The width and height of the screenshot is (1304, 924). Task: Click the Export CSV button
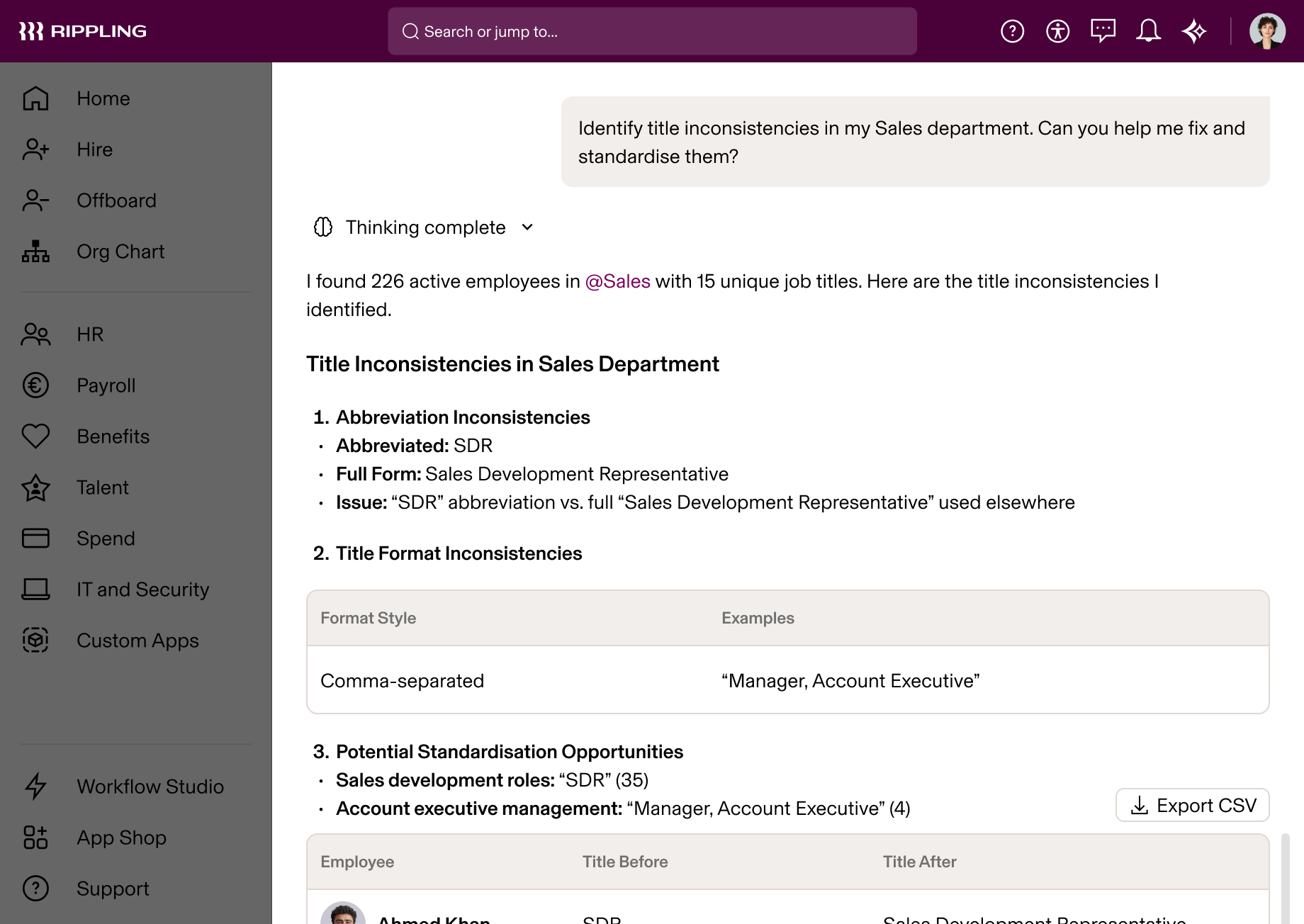(1192, 805)
